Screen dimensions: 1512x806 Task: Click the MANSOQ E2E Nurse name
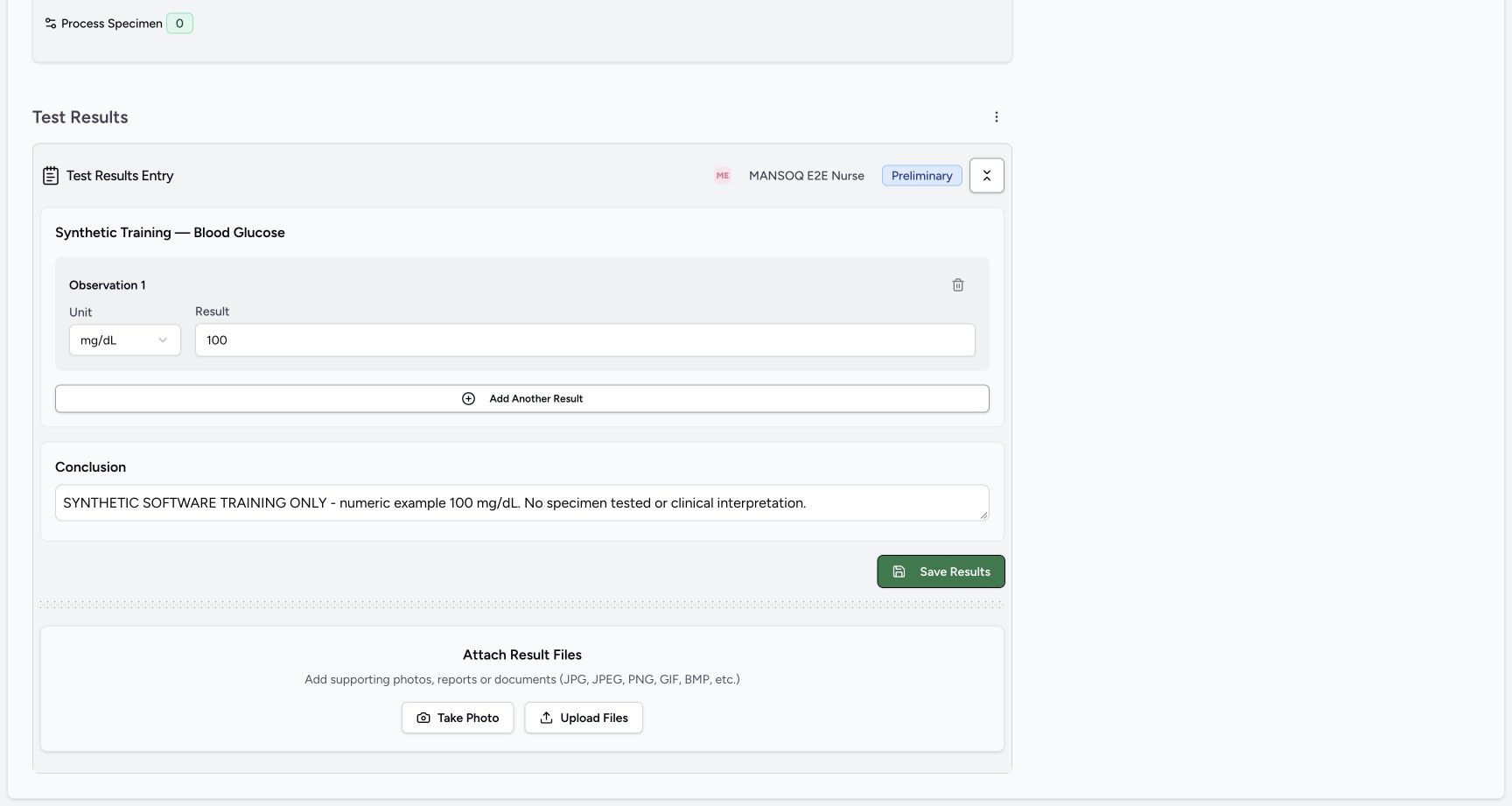pos(807,176)
